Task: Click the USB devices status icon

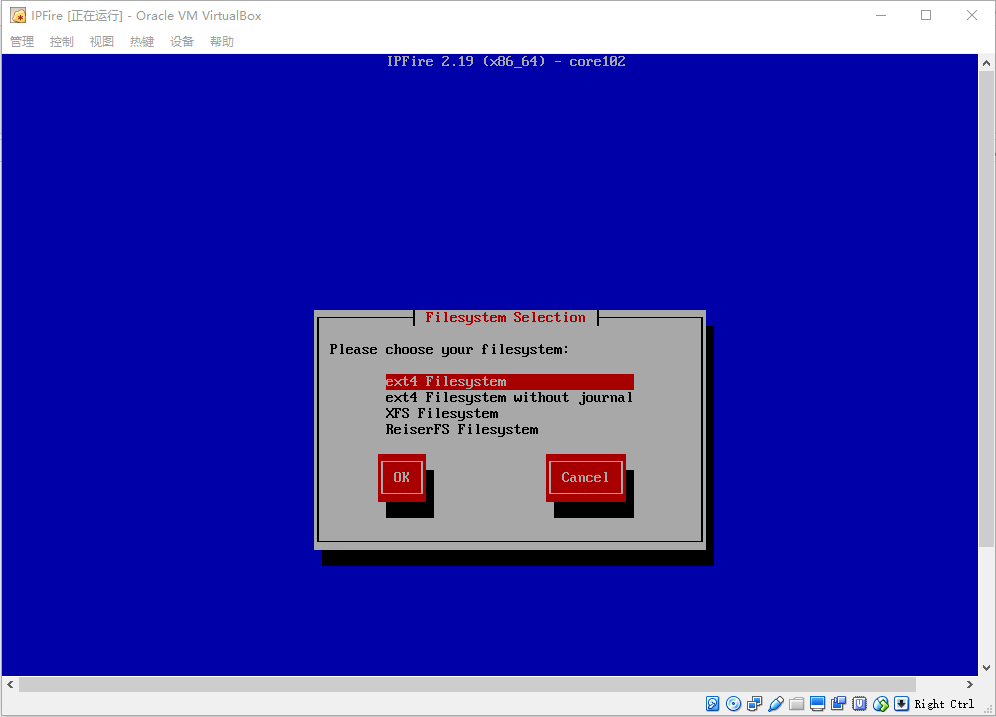Action: (x=776, y=704)
